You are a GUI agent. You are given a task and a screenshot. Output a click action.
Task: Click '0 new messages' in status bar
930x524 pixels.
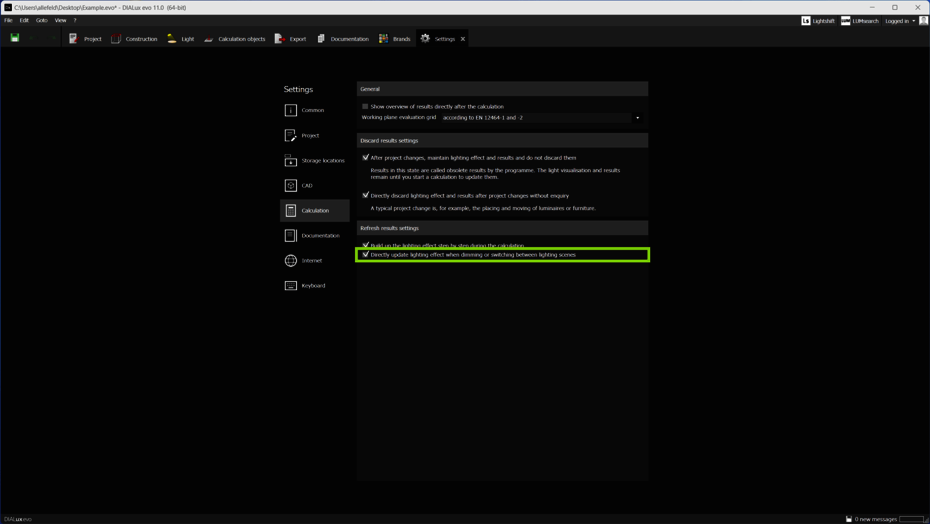pyautogui.click(x=871, y=519)
